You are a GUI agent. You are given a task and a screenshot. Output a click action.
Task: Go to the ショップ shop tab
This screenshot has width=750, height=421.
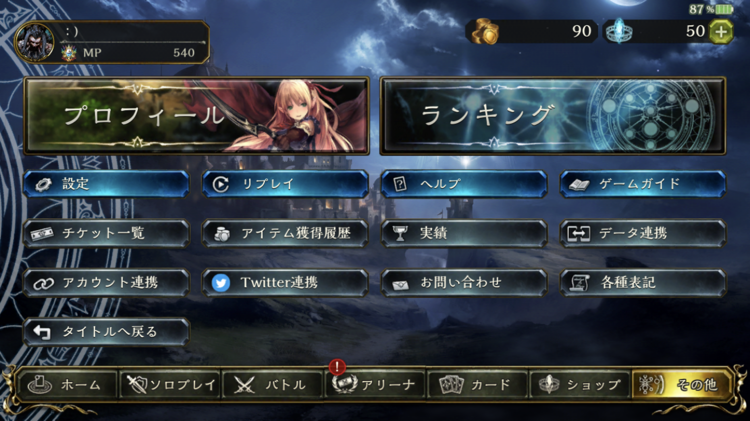580,384
